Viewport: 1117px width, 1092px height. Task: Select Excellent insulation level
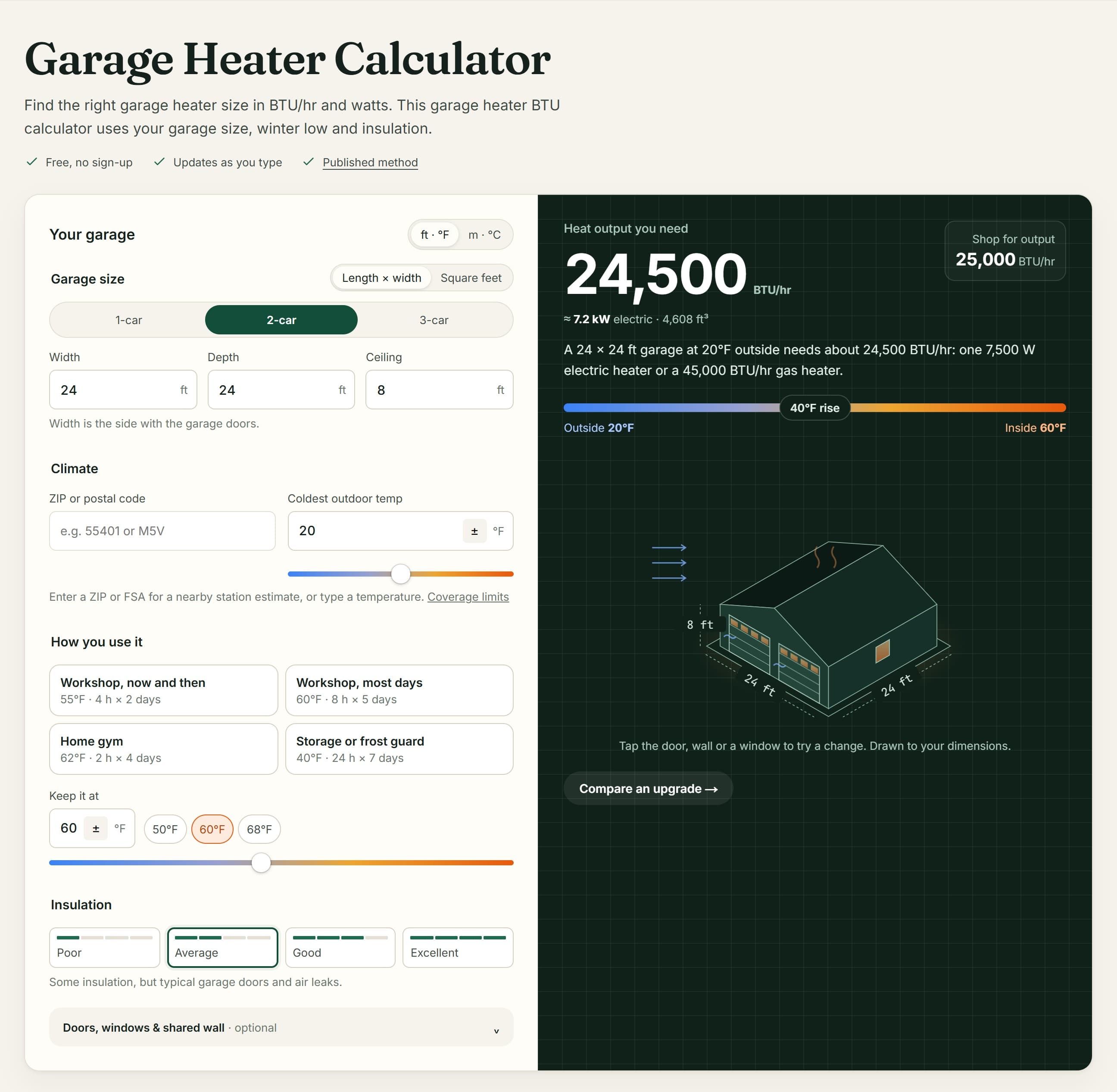coord(458,948)
